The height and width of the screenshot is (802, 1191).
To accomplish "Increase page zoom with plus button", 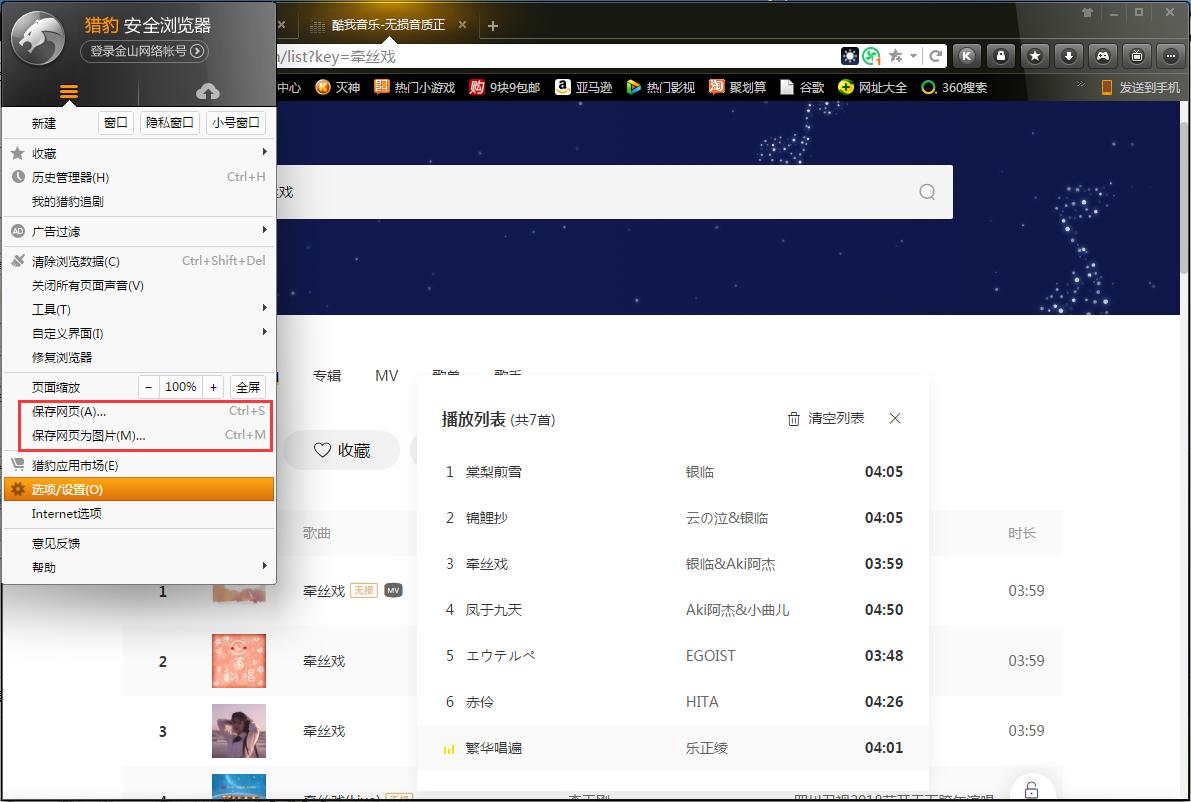I will point(213,387).
